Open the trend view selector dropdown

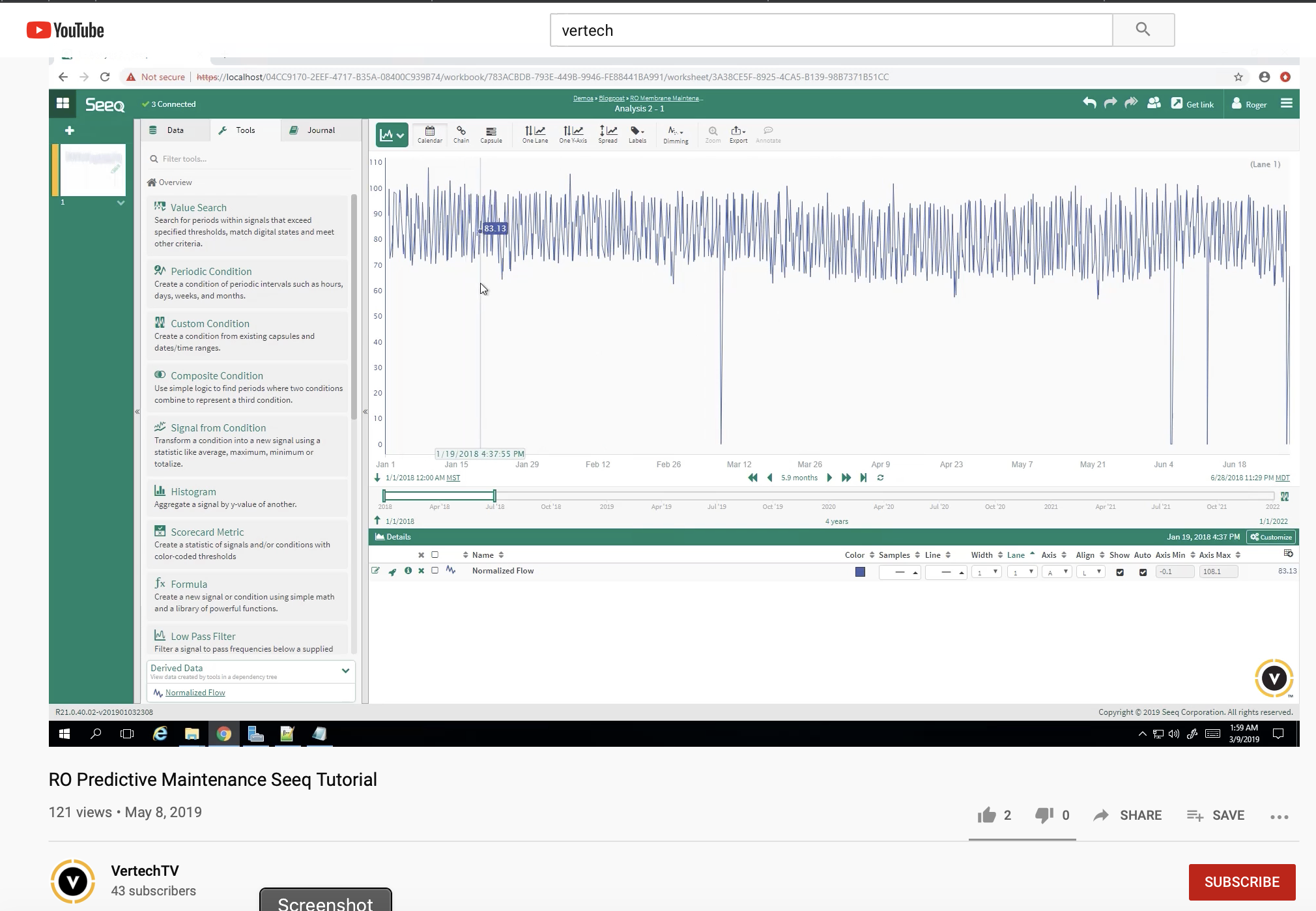[392, 135]
